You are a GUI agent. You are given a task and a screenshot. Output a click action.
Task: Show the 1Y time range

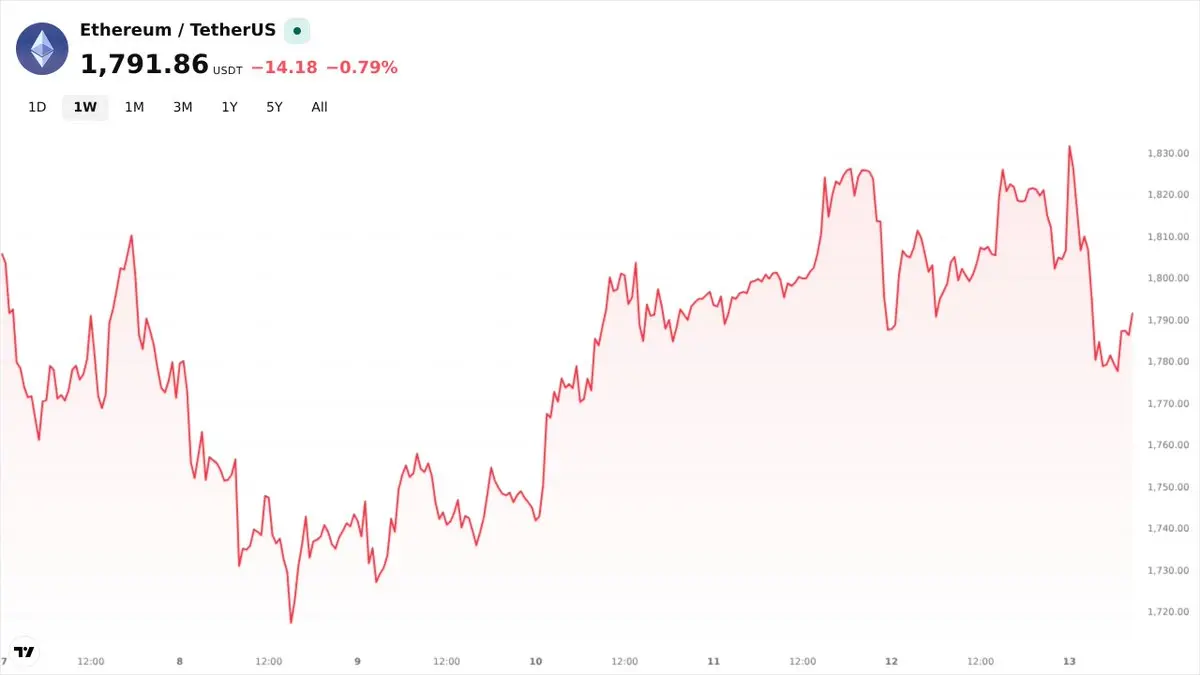pyautogui.click(x=229, y=107)
